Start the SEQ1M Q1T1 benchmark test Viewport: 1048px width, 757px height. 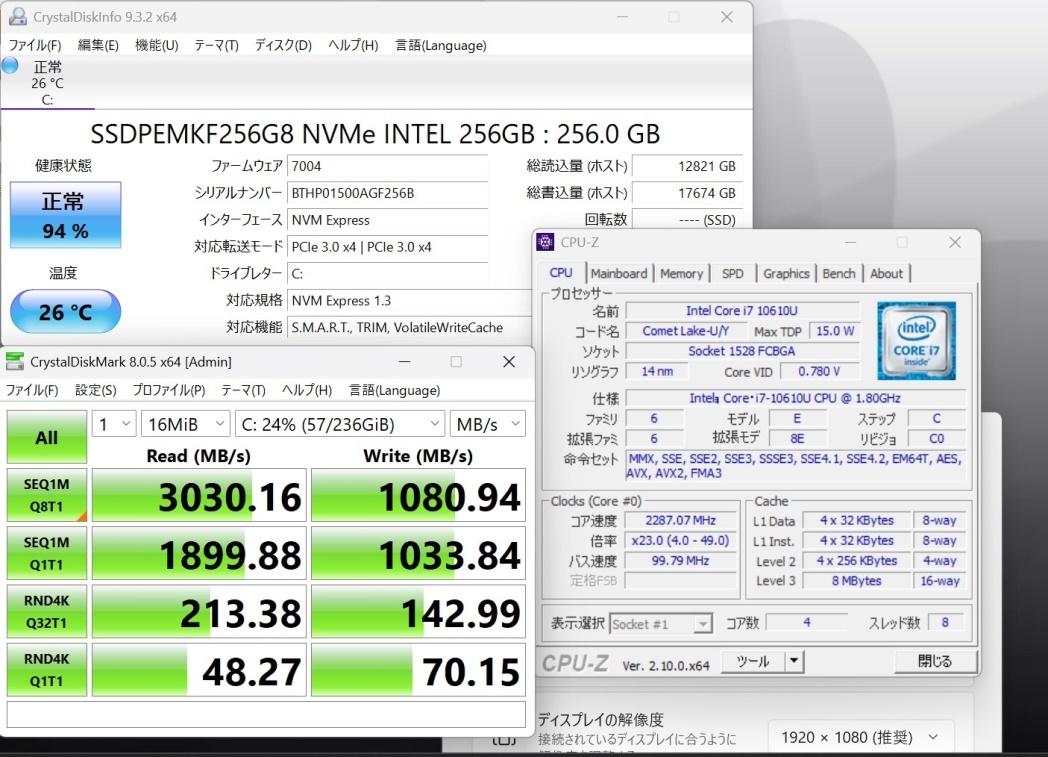(x=47, y=553)
